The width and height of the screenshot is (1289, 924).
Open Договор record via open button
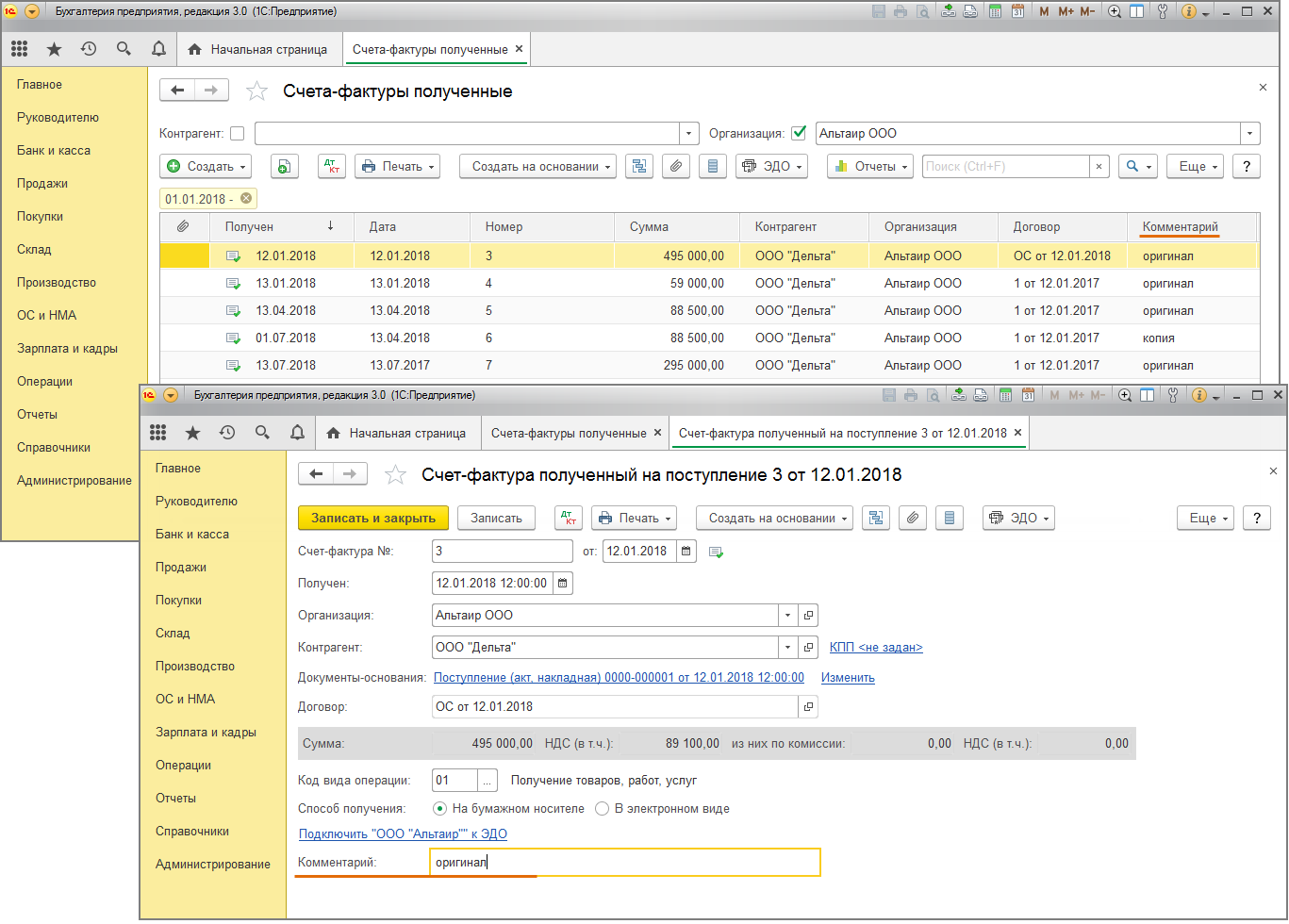[808, 706]
